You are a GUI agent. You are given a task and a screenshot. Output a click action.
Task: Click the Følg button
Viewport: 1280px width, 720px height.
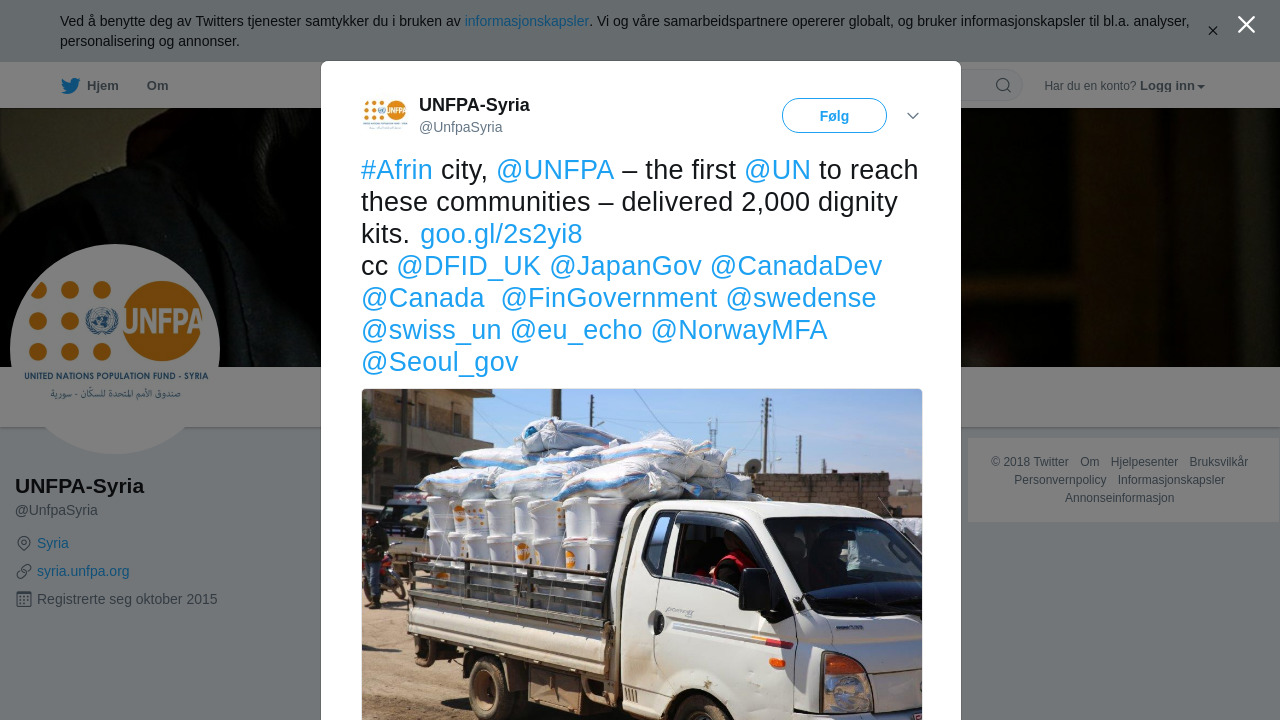tap(834, 116)
